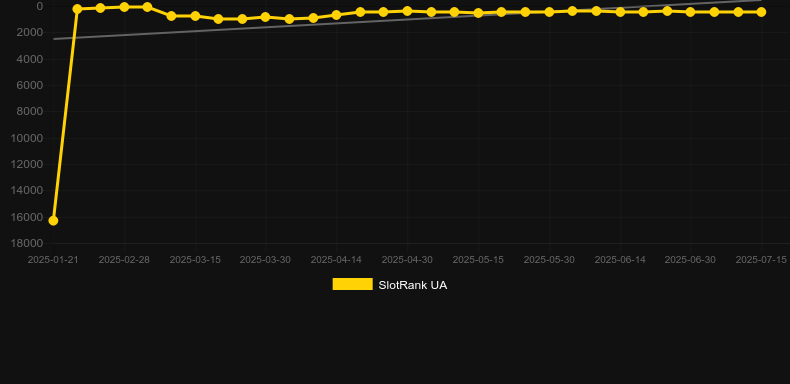This screenshot has height=384, width=790.
Task: Click the 18000 y-axis tick label
Action: 27,243
